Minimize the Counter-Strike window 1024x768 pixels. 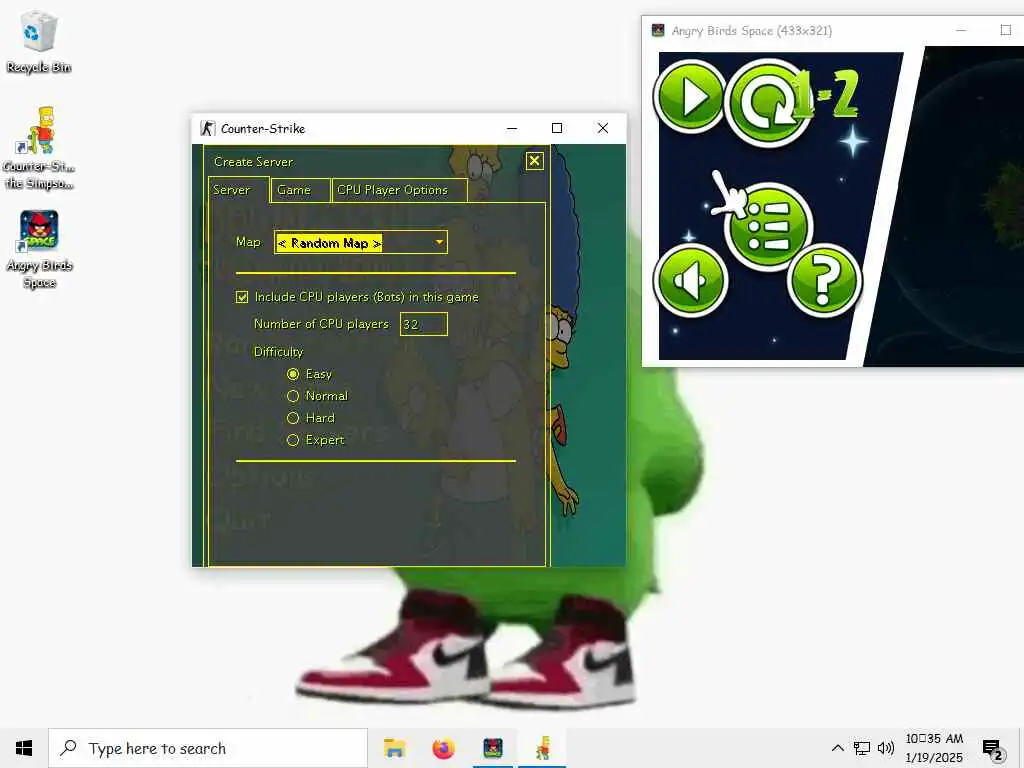pos(512,128)
